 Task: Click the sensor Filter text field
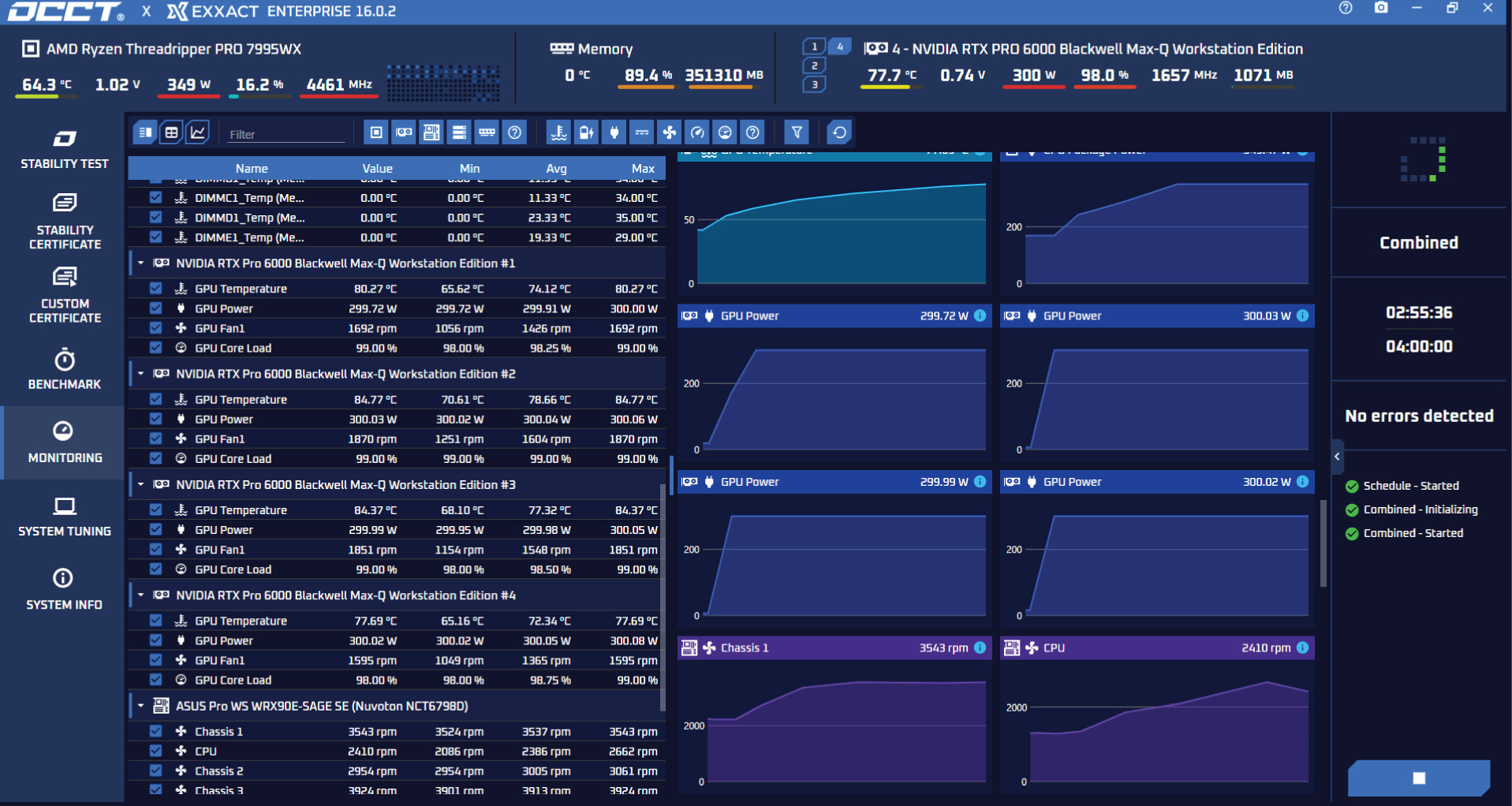click(x=286, y=134)
